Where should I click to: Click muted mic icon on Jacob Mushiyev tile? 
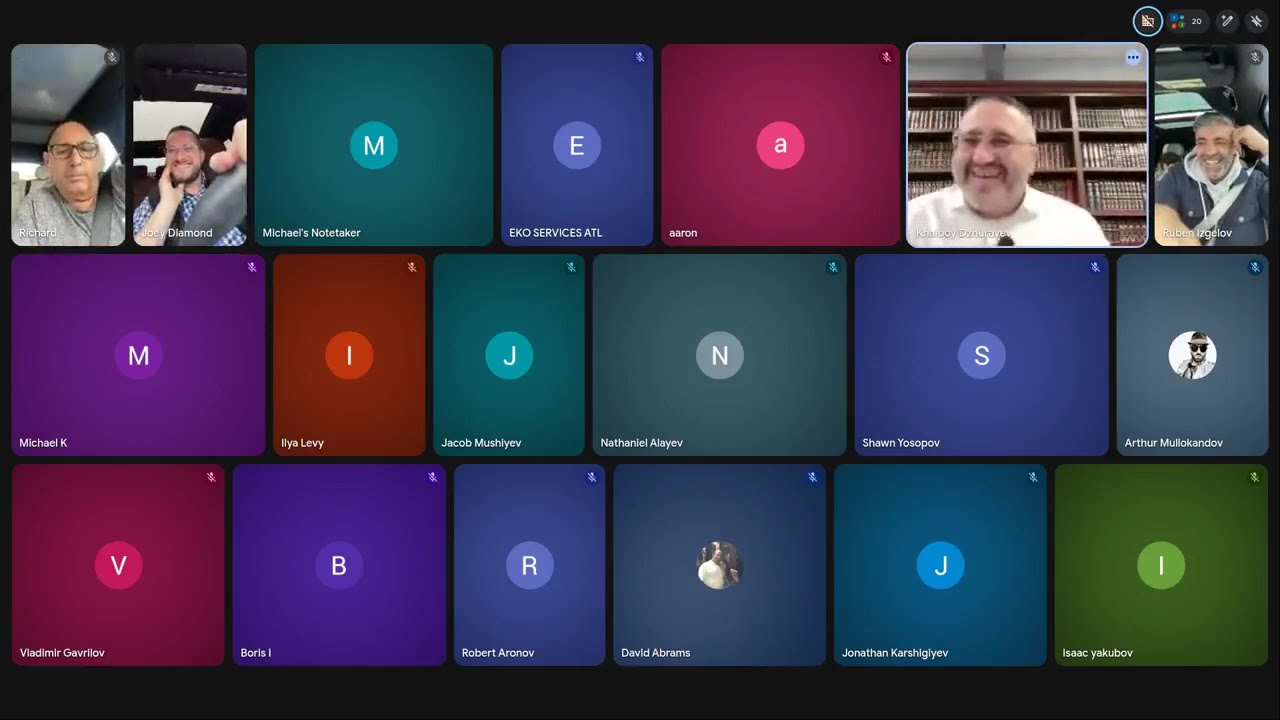[571, 268]
